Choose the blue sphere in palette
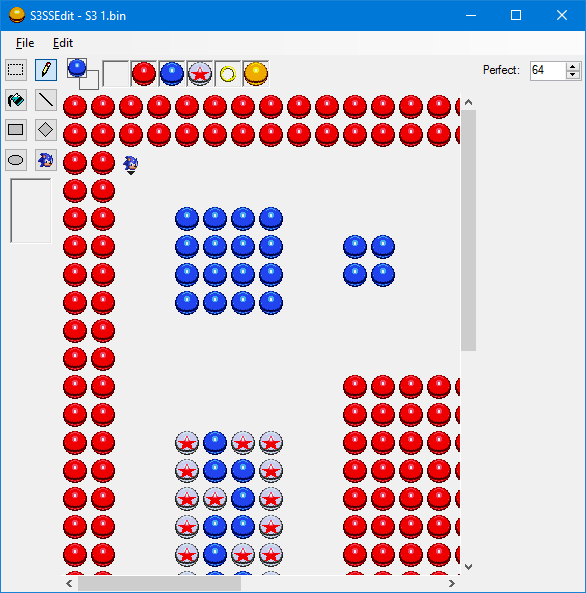 click(172, 73)
